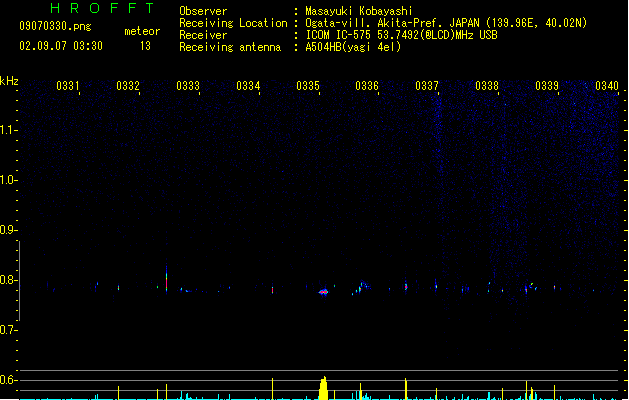Screen dimensions: 629x400
Task: Click the 0336 time marker
Action: [367, 86]
